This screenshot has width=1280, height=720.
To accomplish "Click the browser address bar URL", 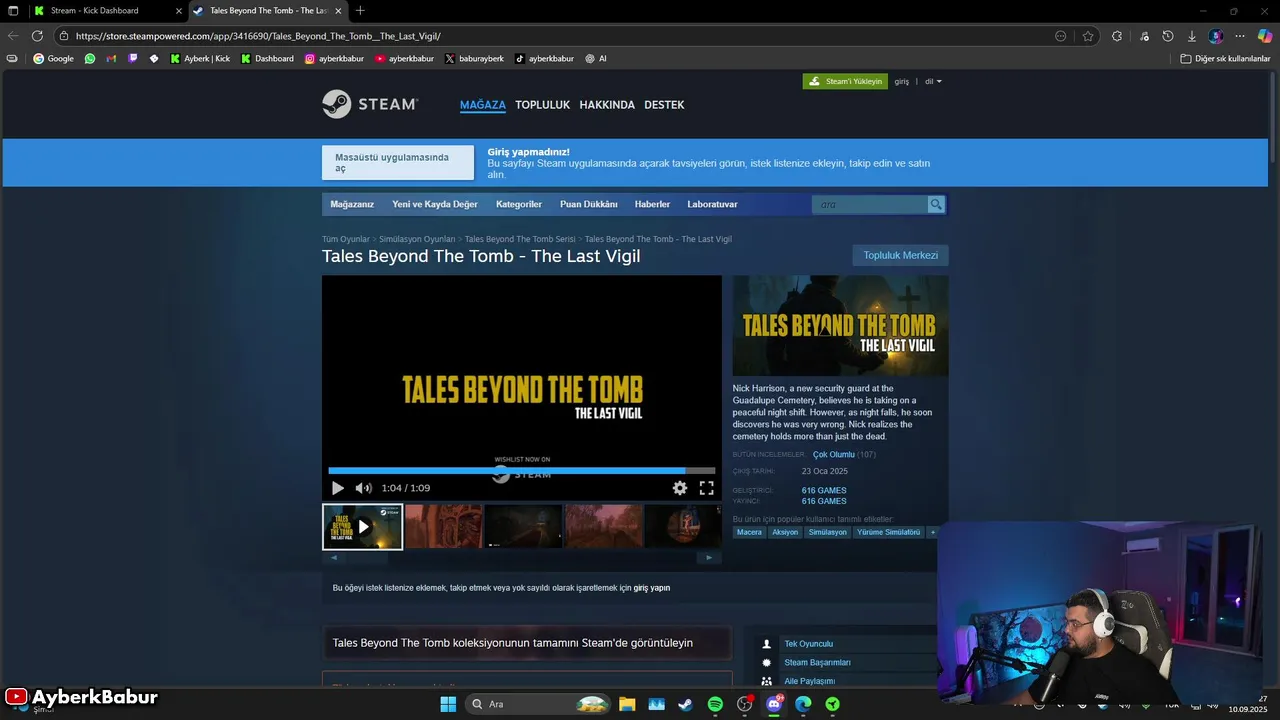I will click(258, 36).
